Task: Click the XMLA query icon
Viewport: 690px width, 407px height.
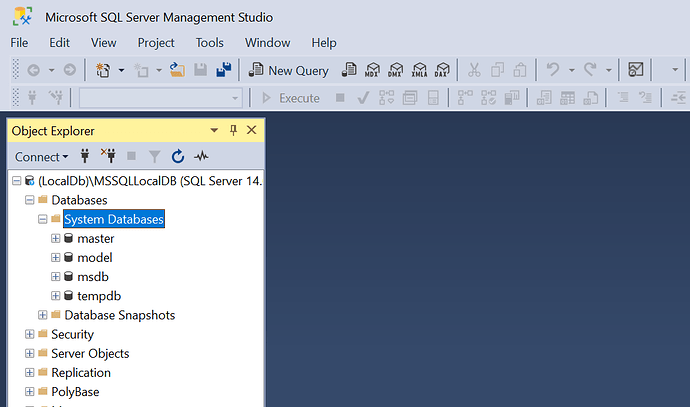Action: [x=419, y=70]
